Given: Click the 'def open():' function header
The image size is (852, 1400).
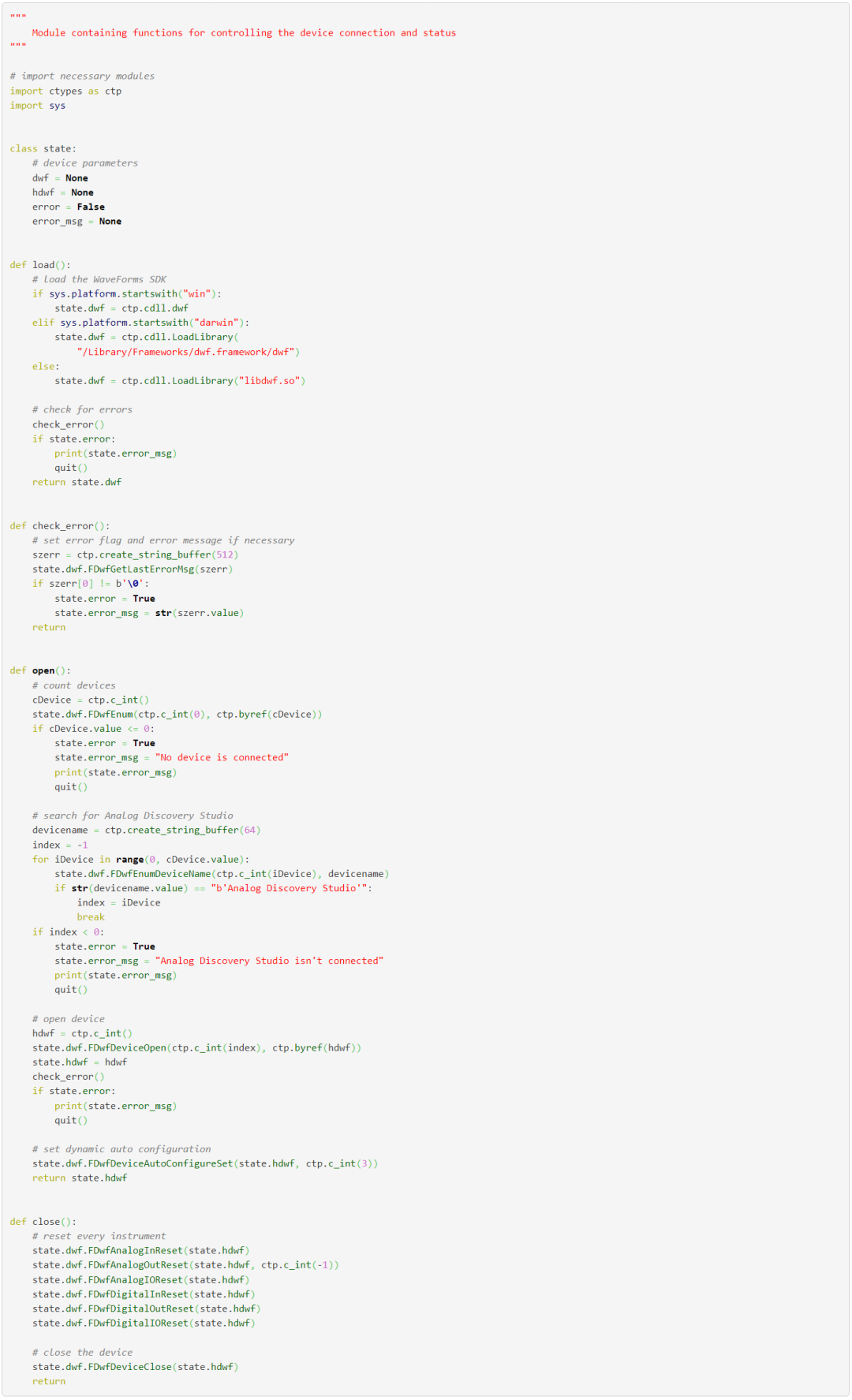Looking at the screenshot, I should pyautogui.click(x=40, y=670).
